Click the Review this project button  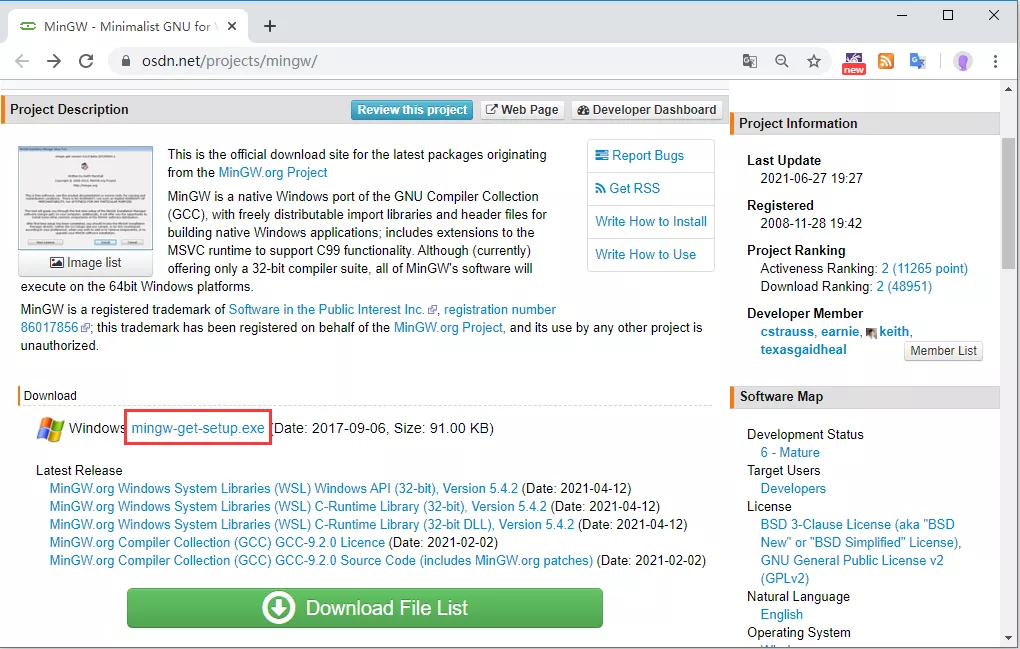412,110
